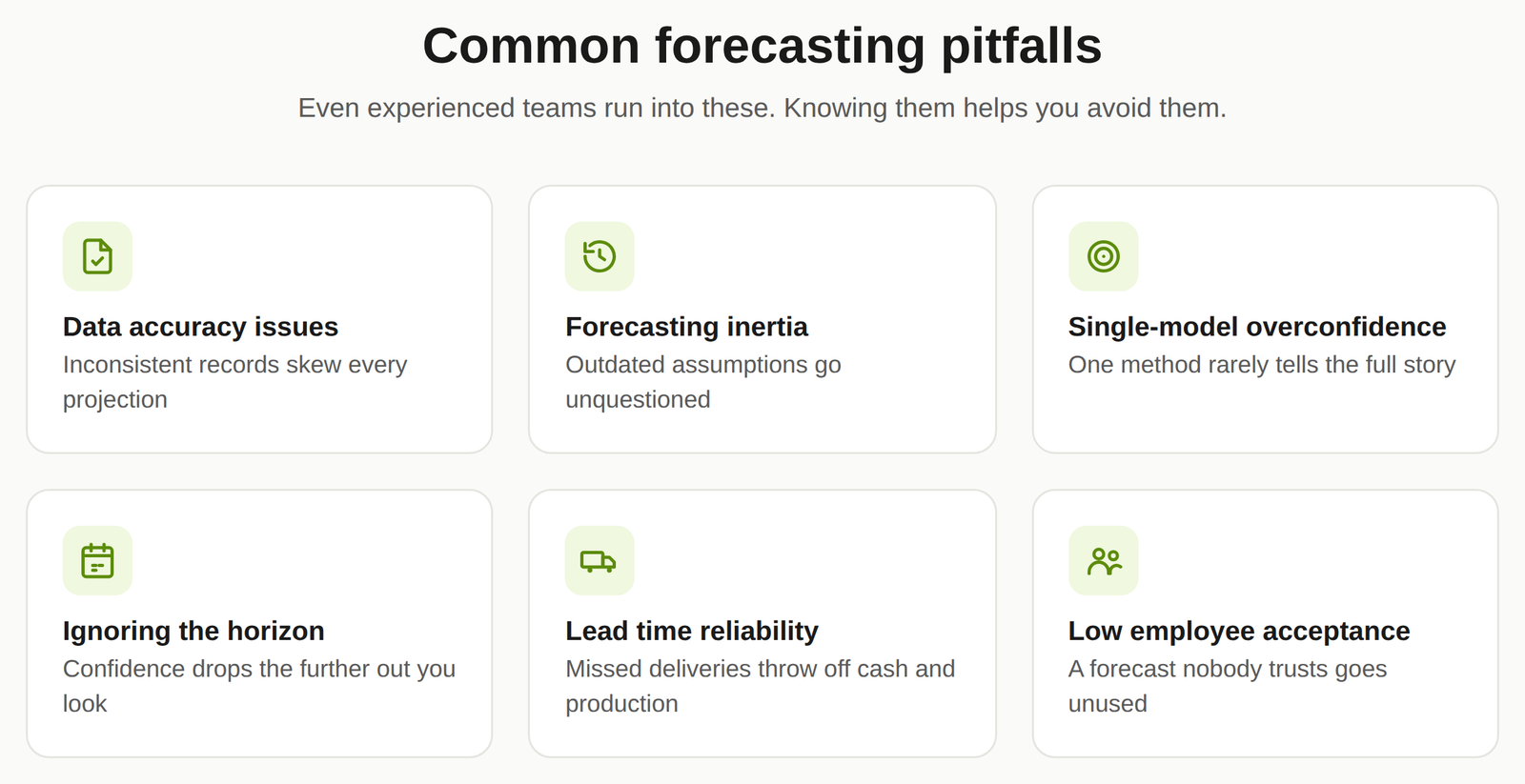Click the Common forecasting pitfalls title

(x=762, y=46)
